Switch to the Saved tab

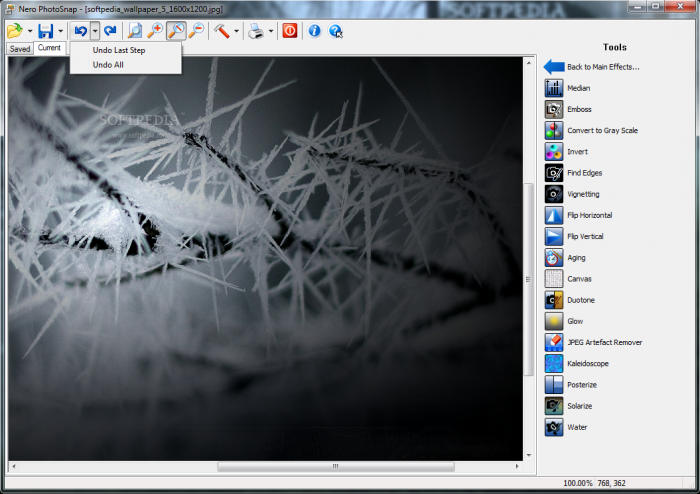(20, 49)
